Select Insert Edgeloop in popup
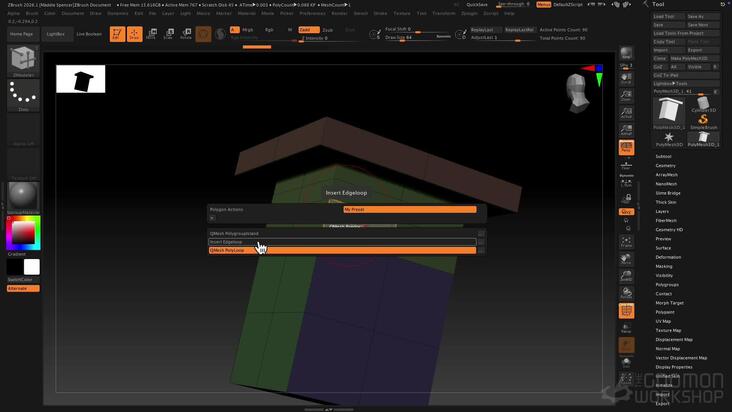The image size is (732, 412). point(342,242)
